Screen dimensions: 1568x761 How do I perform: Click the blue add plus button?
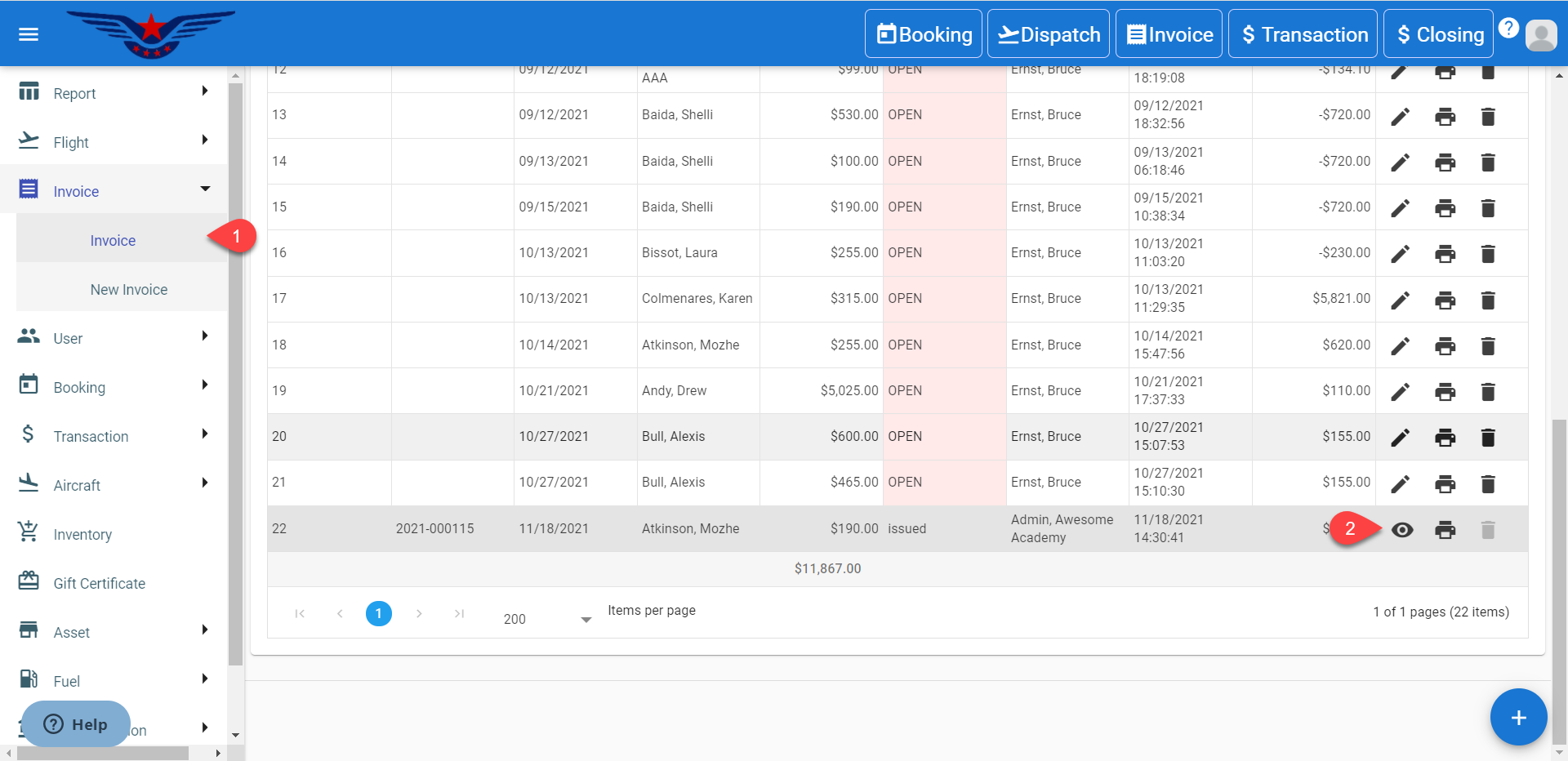pyautogui.click(x=1517, y=717)
